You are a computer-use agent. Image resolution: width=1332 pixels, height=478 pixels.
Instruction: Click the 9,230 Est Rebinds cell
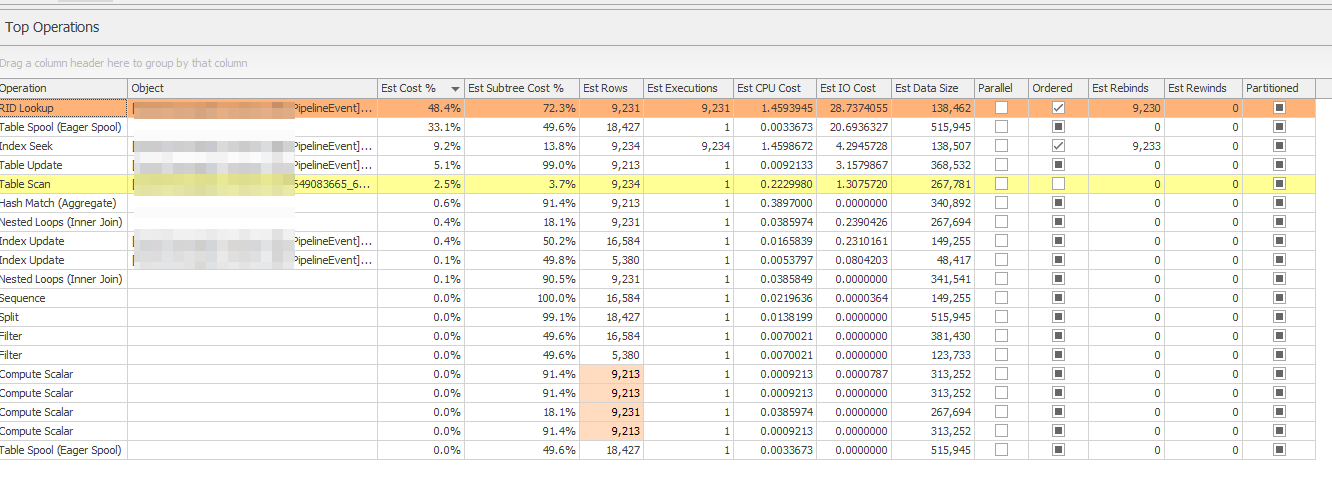pos(1126,108)
